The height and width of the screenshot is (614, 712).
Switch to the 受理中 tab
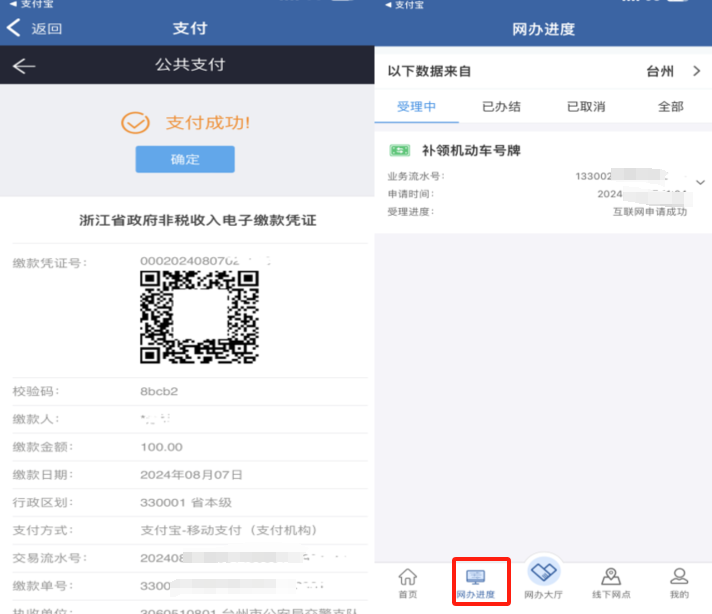[416, 107]
